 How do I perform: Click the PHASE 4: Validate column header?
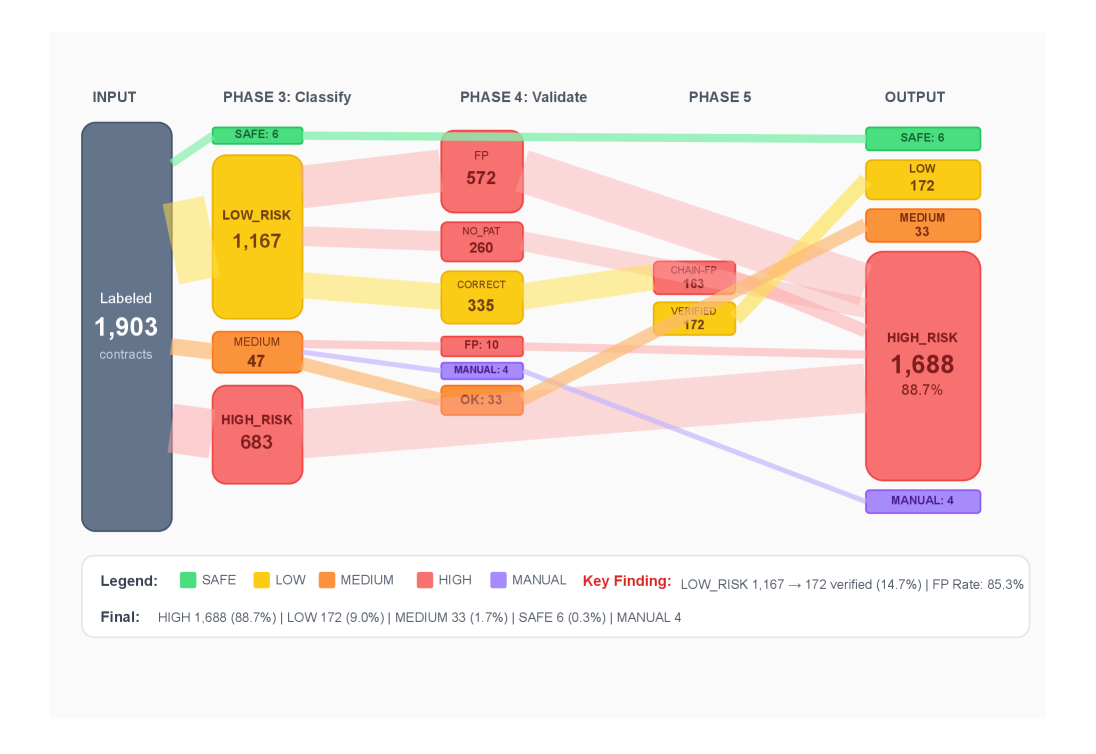(x=523, y=97)
